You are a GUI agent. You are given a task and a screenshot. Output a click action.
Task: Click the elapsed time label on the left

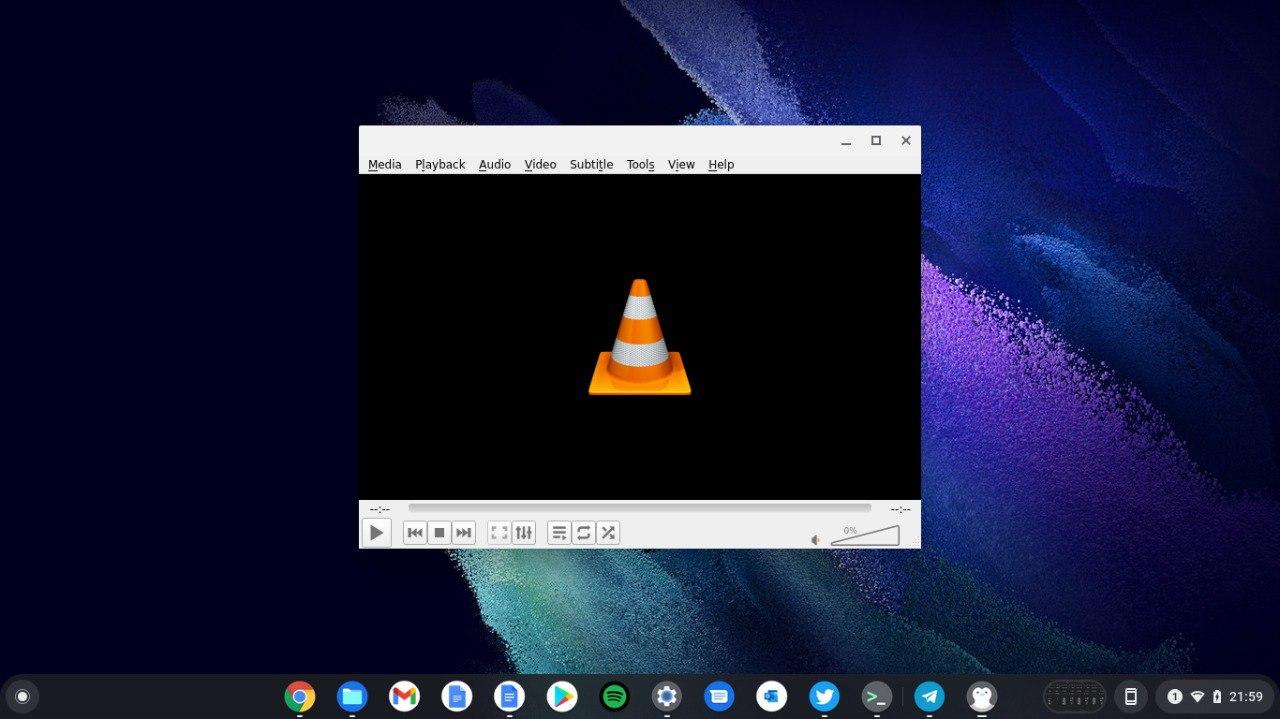pyautogui.click(x=380, y=509)
